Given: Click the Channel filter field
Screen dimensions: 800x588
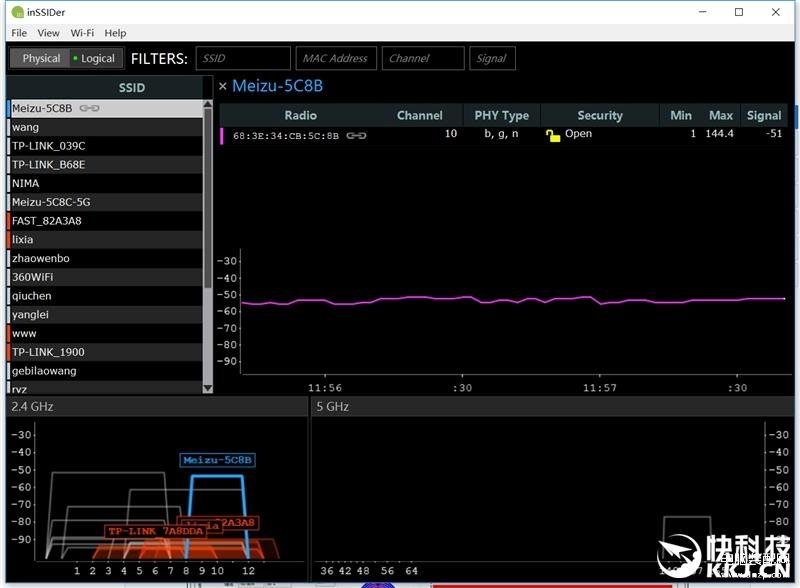Looking at the screenshot, I should tap(423, 58).
